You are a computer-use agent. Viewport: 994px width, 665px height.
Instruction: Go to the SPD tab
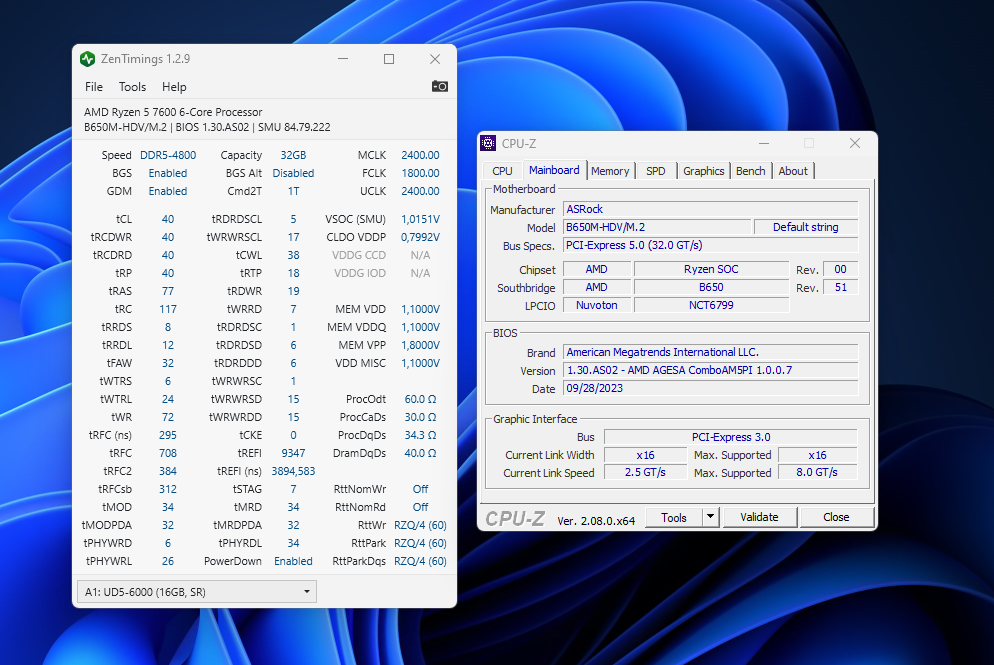pos(655,171)
